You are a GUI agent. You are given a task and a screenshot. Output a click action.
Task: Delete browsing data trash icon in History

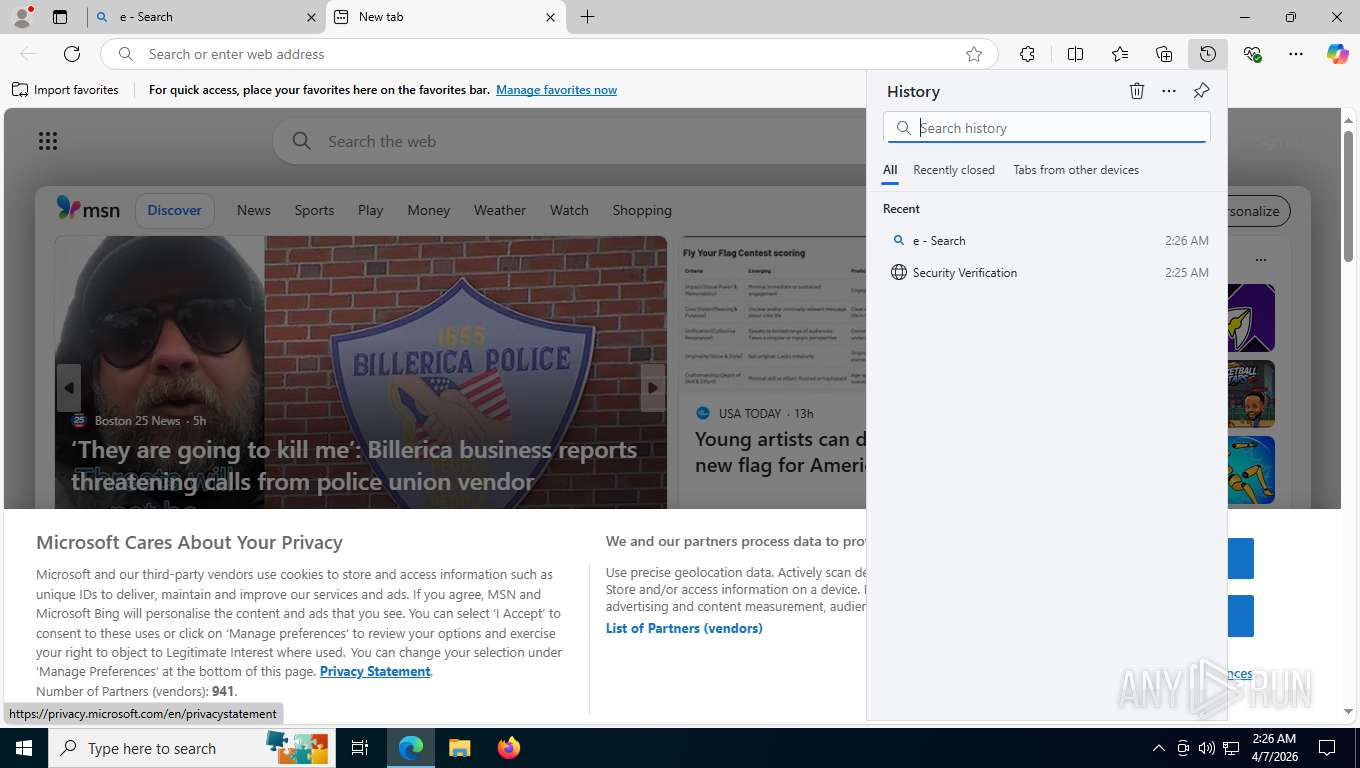pyautogui.click(x=1137, y=91)
